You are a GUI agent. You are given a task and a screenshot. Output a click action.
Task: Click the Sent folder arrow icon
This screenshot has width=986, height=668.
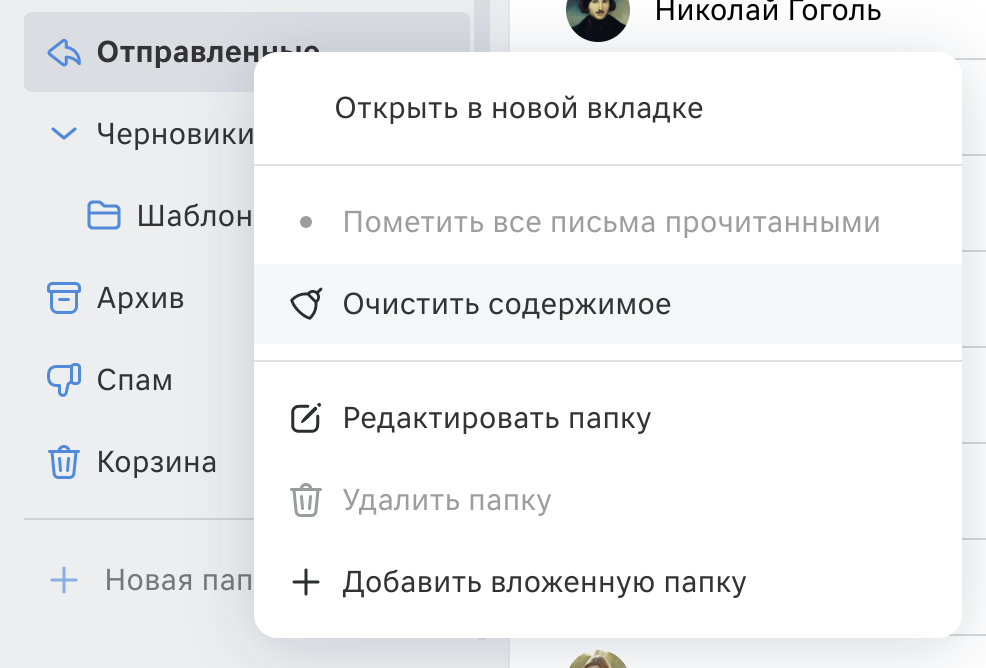(x=64, y=53)
